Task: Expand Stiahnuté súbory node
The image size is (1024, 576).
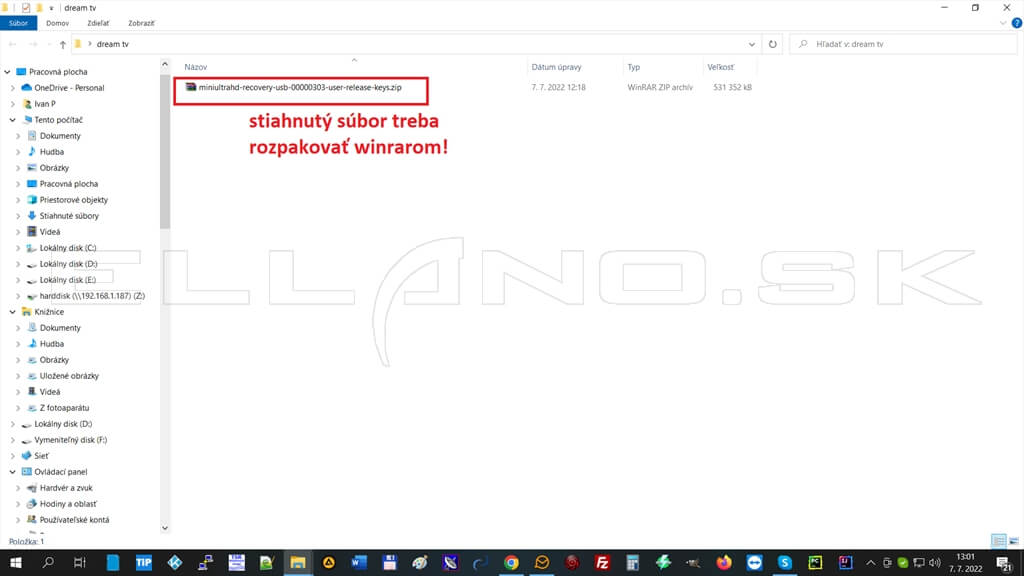Action: (18, 216)
